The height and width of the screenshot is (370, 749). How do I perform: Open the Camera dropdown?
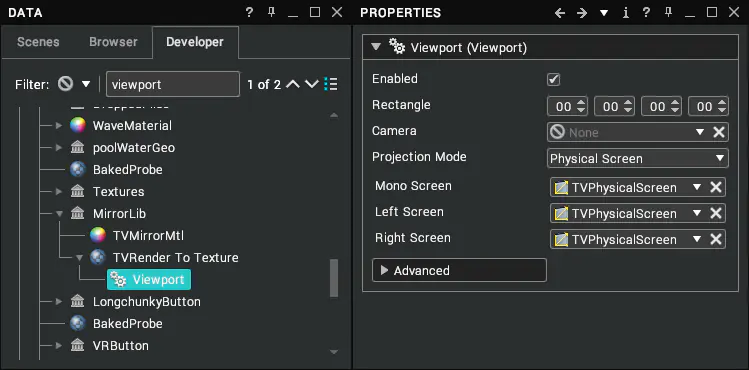(700, 132)
